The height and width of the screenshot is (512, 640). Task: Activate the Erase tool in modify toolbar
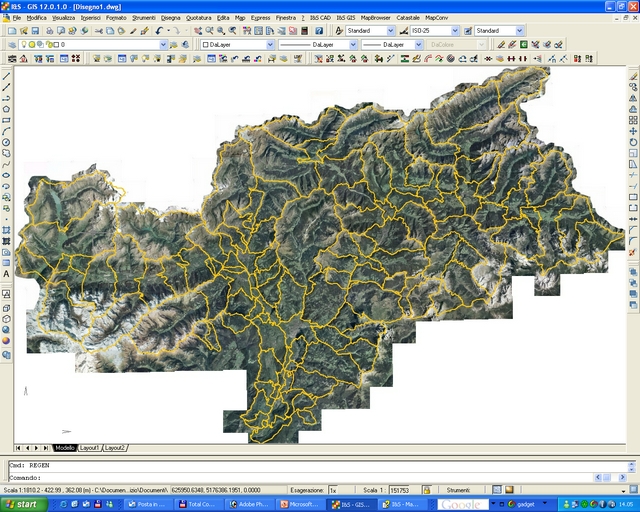[633, 76]
